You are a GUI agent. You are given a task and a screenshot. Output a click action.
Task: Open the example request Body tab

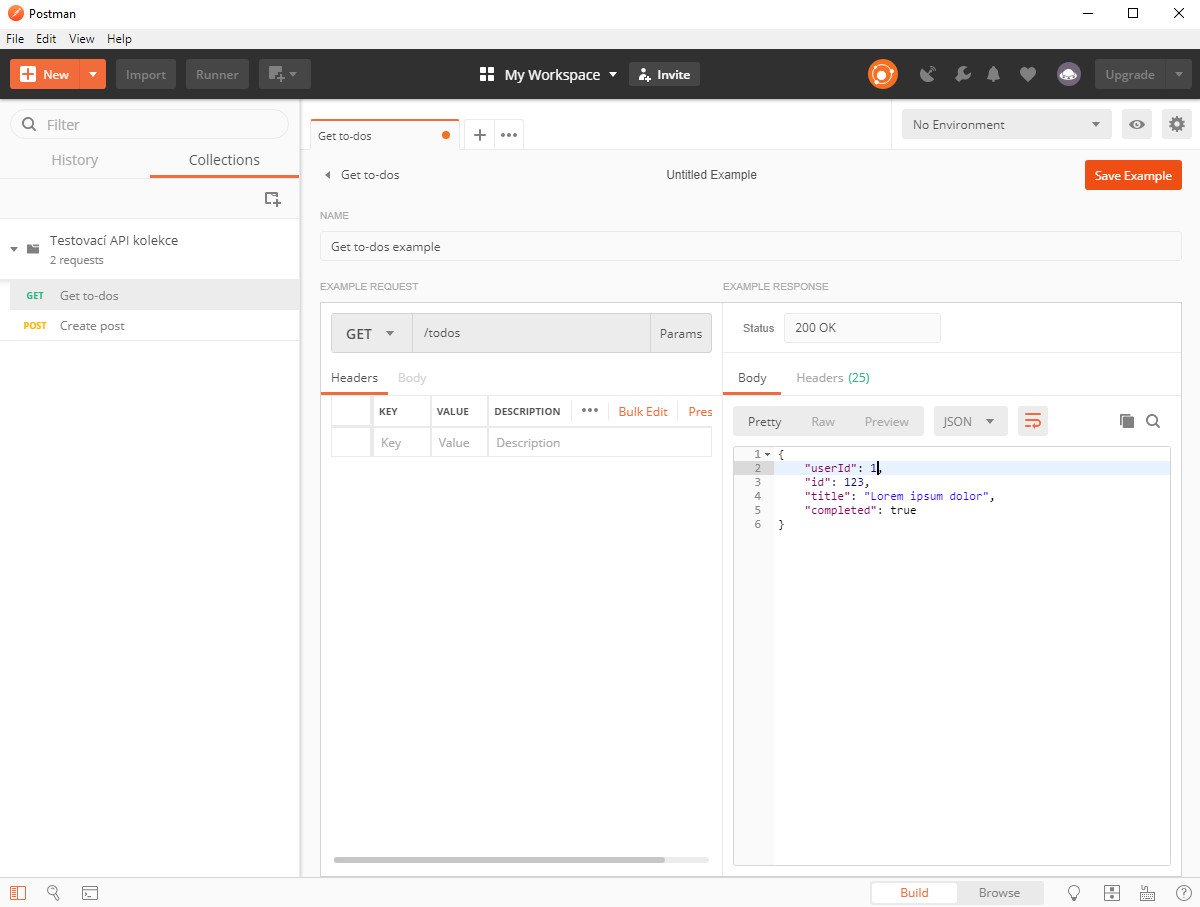pyautogui.click(x=412, y=378)
